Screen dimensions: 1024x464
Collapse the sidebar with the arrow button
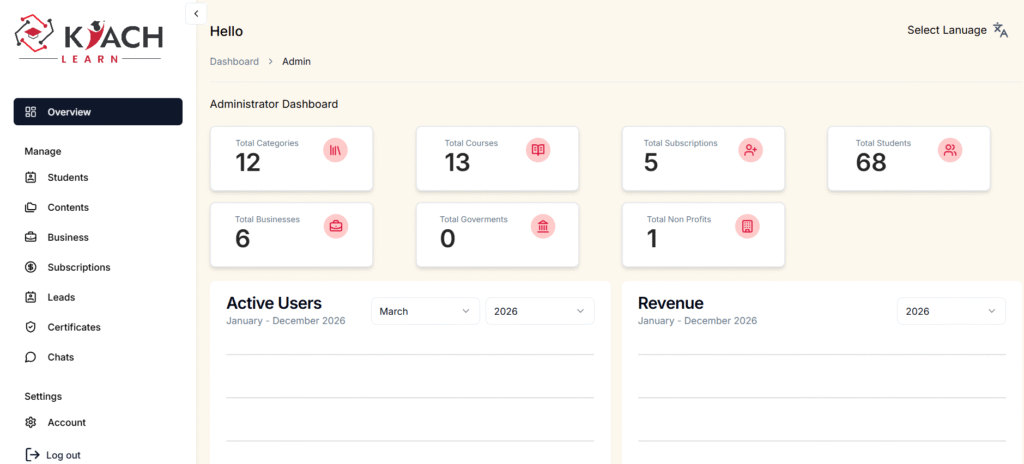point(196,13)
